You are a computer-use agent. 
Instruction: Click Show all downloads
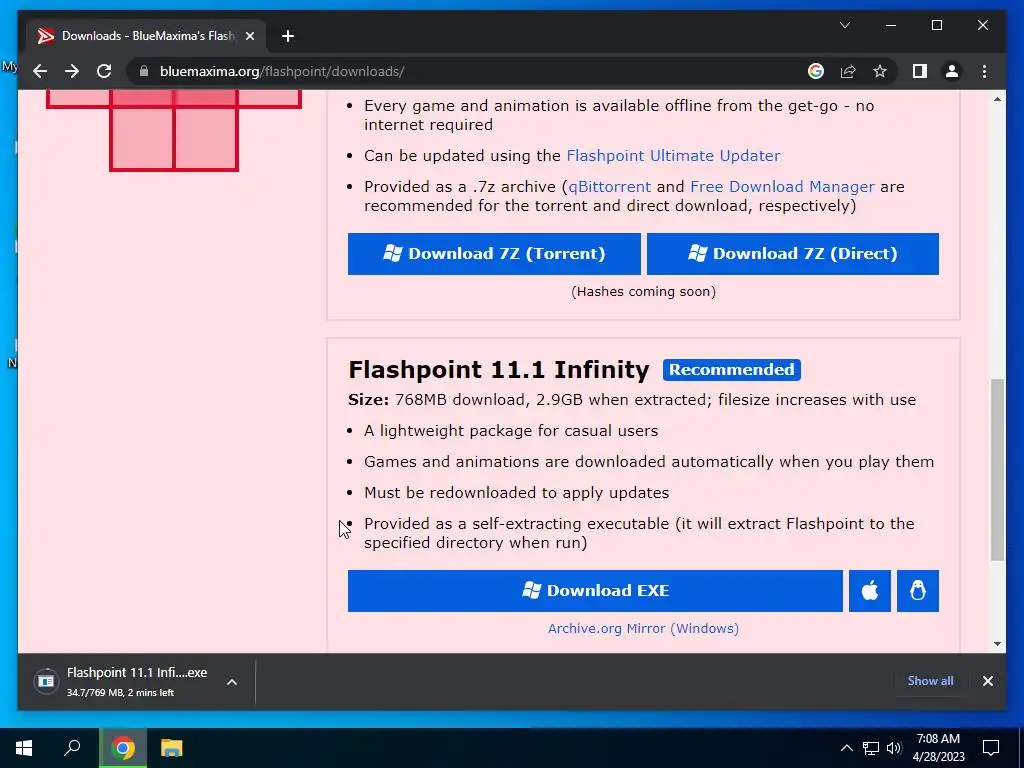930,680
